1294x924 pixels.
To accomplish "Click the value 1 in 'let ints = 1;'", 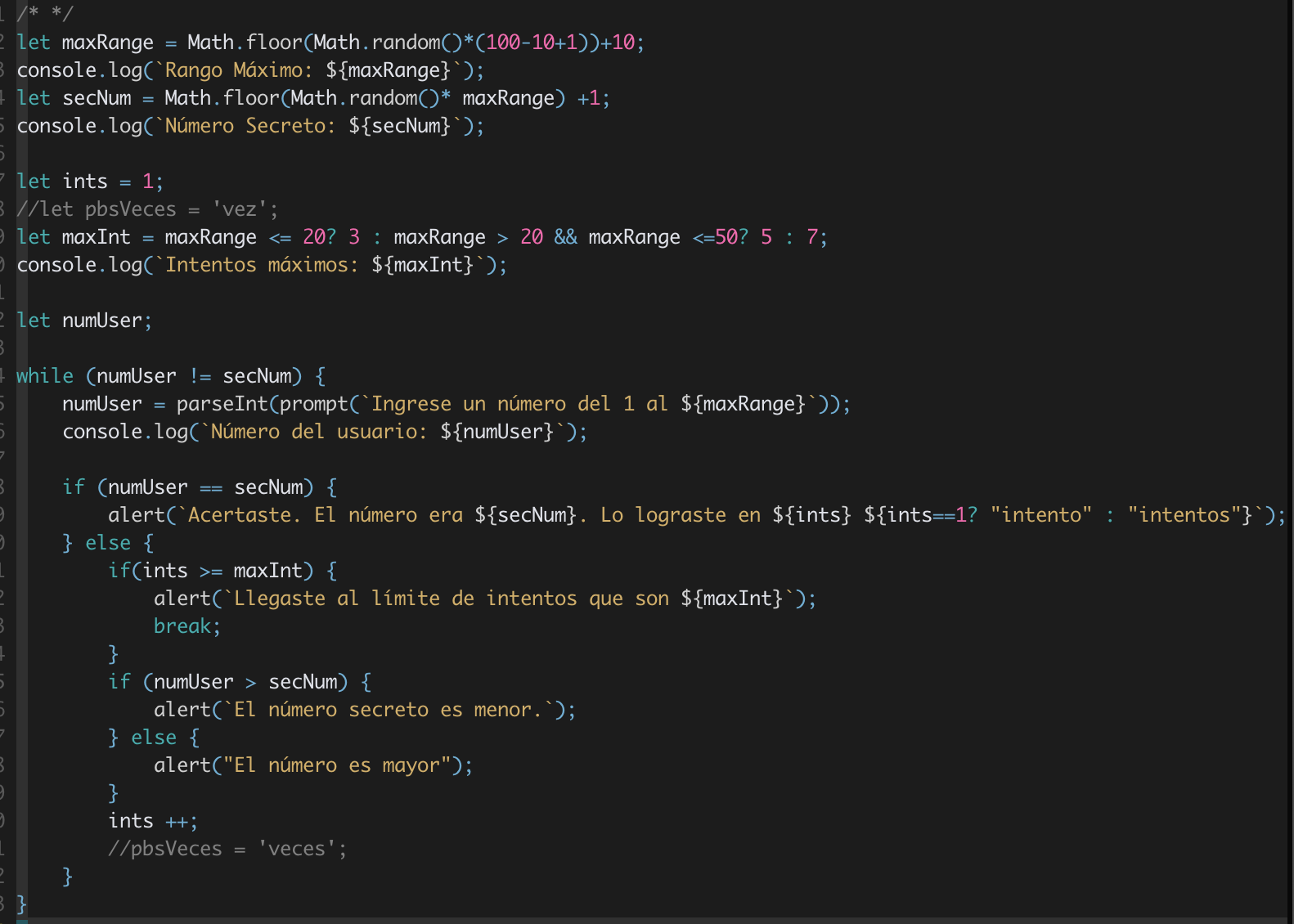I will click(148, 182).
